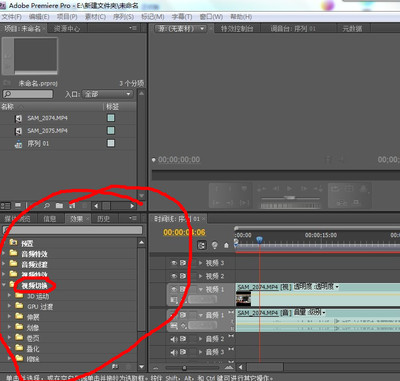Collapse the 视频 1 track triangle
400x381 pixels.
tap(201, 289)
